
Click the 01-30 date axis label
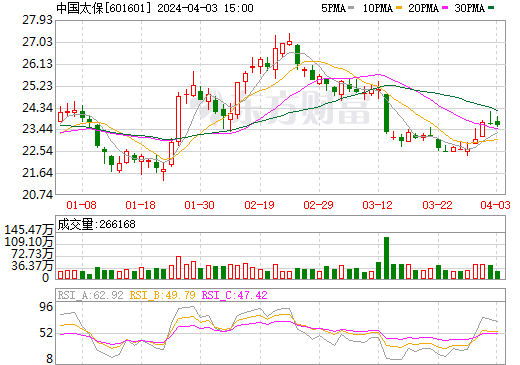tap(199, 205)
